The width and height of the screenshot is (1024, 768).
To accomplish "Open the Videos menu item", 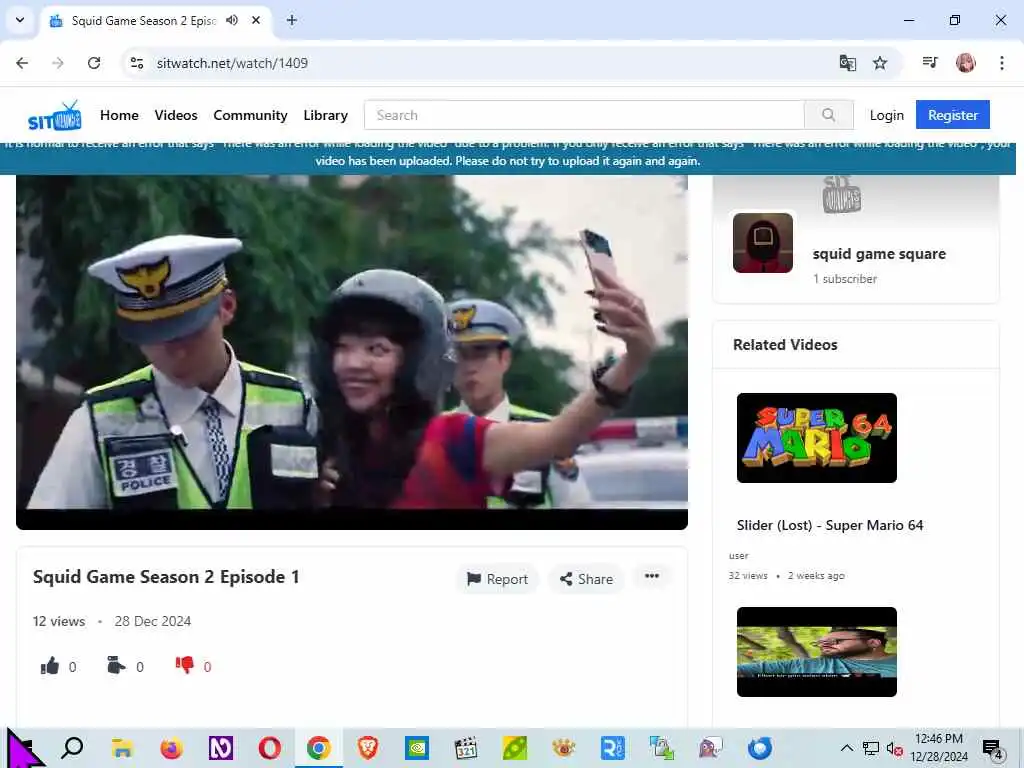I will coord(176,116).
